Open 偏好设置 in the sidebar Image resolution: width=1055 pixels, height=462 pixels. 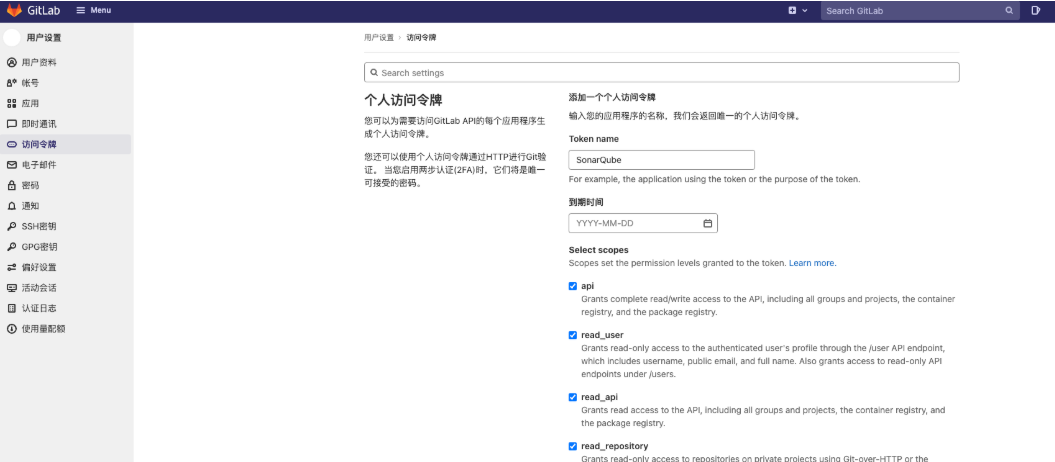pyautogui.click(x=66, y=268)
